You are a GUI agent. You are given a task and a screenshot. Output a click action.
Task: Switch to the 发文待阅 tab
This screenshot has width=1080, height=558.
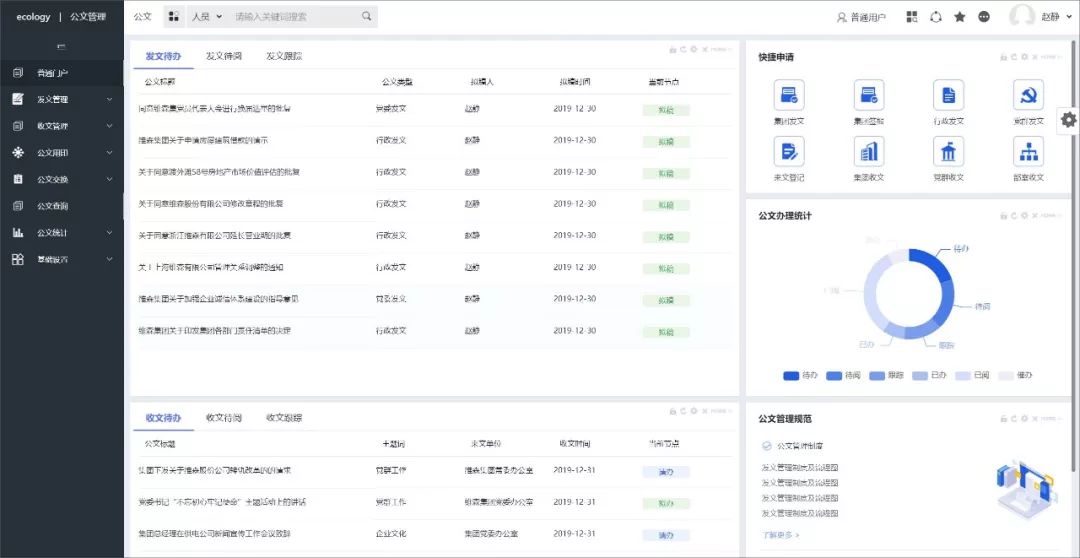click(224, 57)
